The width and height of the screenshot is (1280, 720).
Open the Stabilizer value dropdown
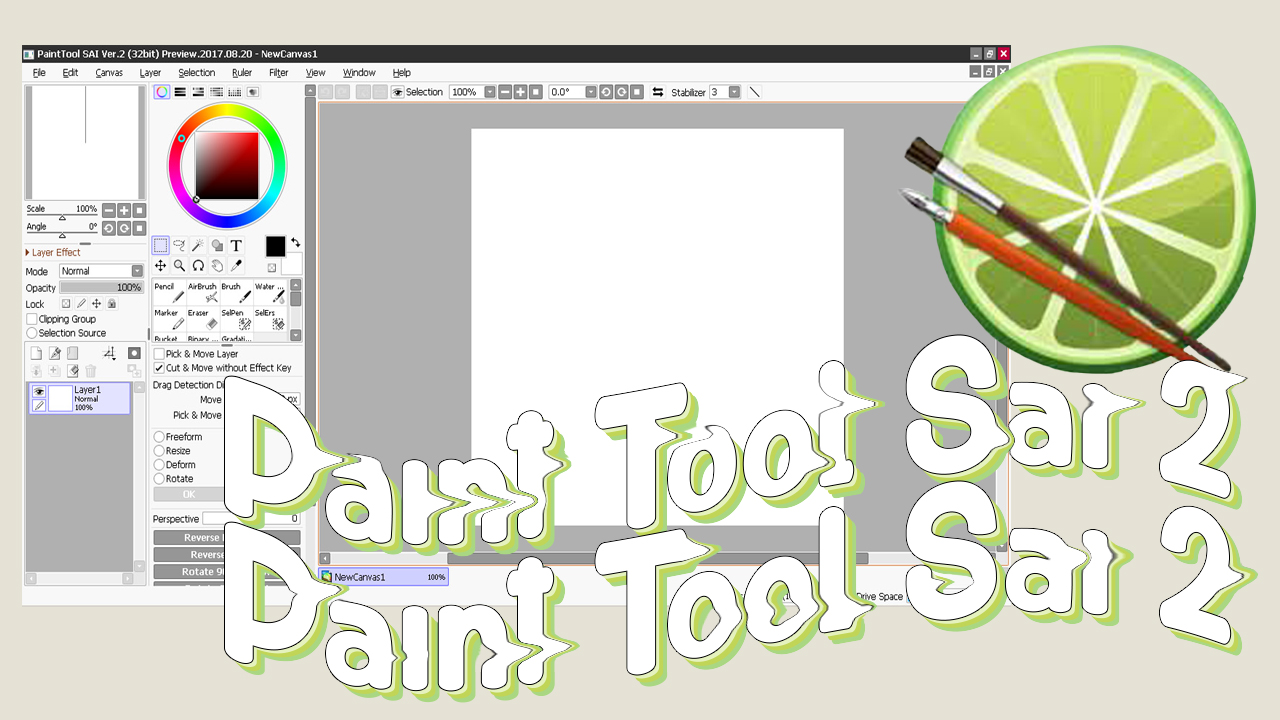pyautogui.click(x=734, y=92)
